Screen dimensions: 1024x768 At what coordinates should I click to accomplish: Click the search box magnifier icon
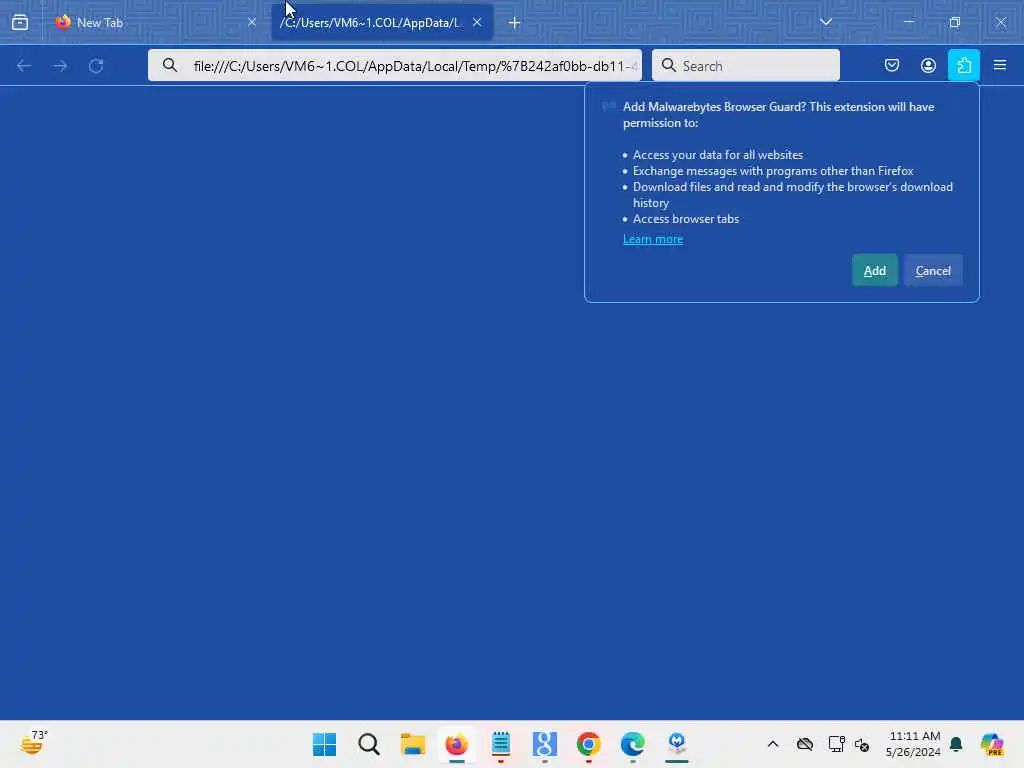(x=669, y=65)
